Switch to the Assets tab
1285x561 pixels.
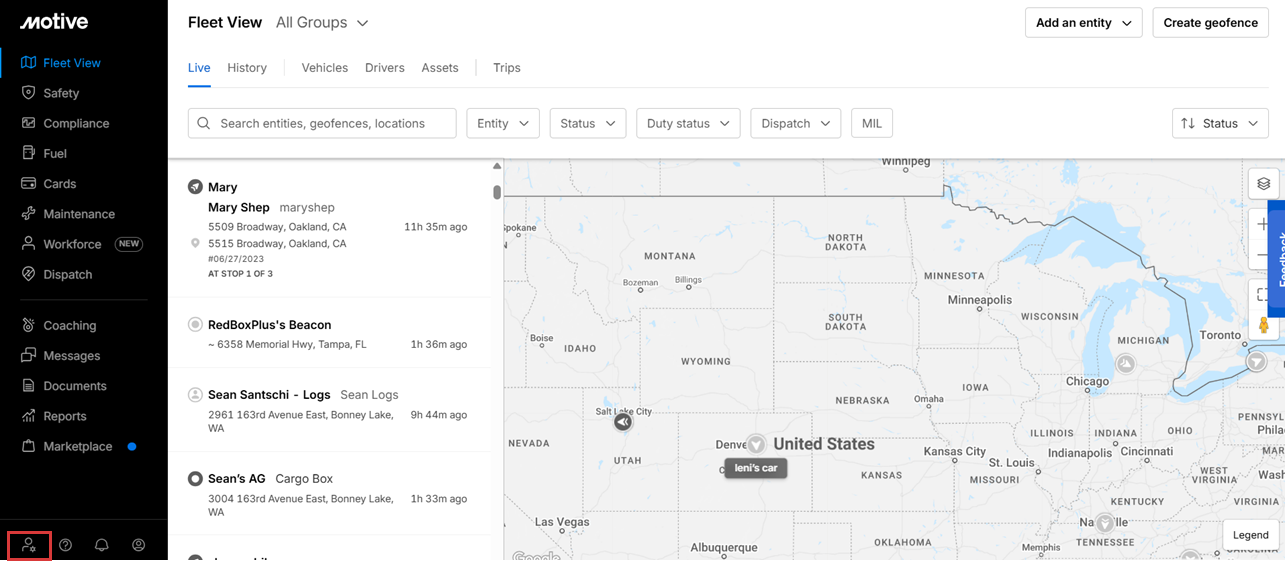click(440, 68)
